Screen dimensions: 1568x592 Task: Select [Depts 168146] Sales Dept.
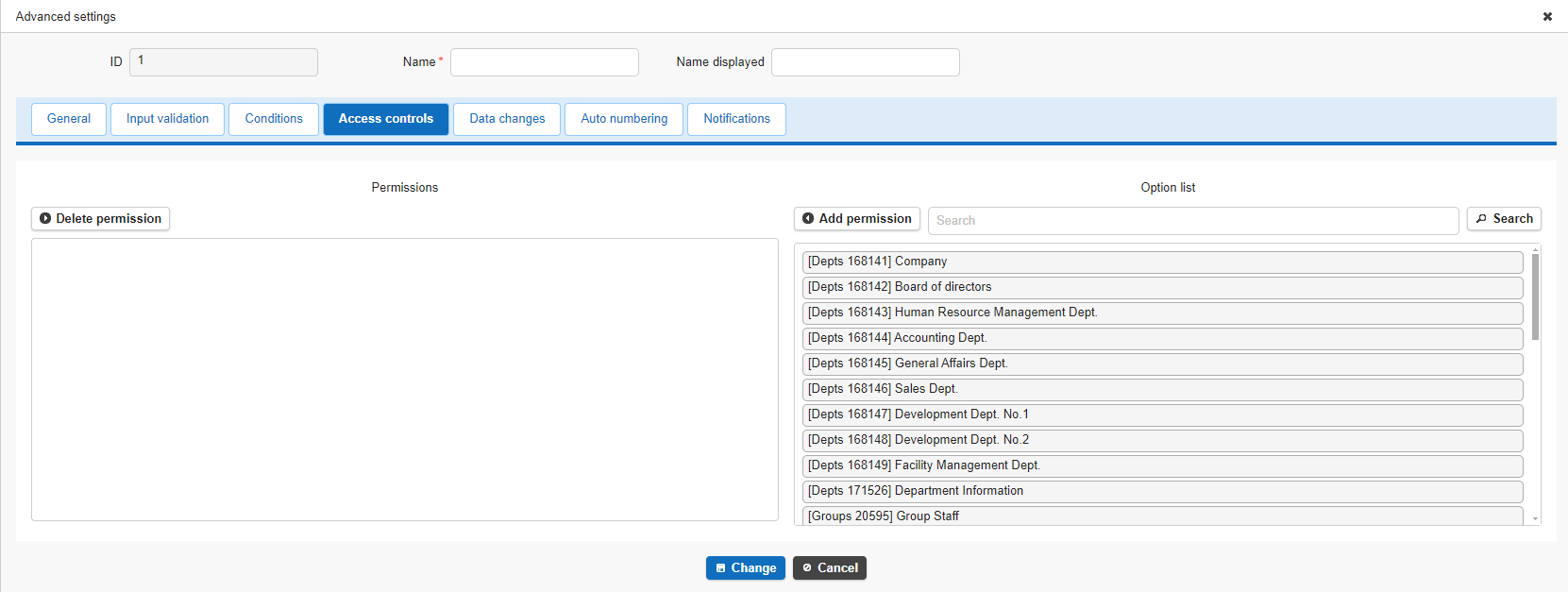(1162, 389)
